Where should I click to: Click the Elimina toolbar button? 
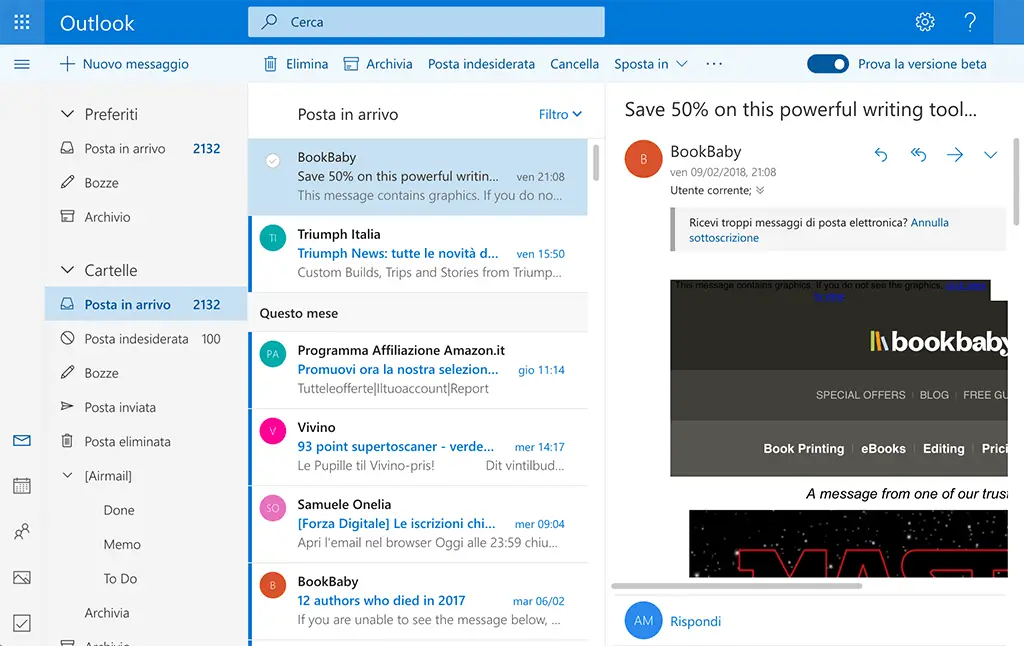[296, 64]
